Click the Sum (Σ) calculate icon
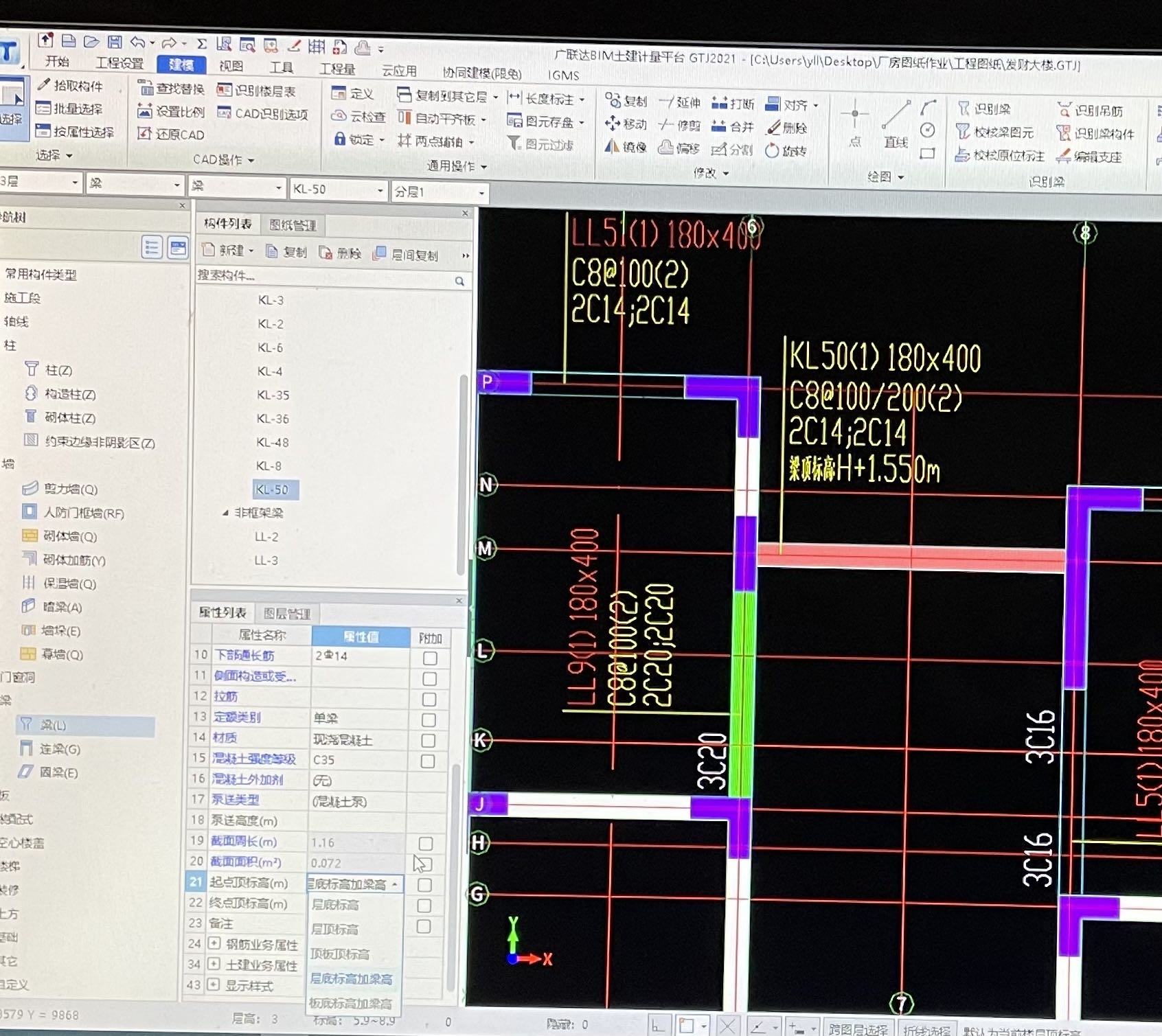This screenshot has width=1162, height=1036. coord(202,43)
